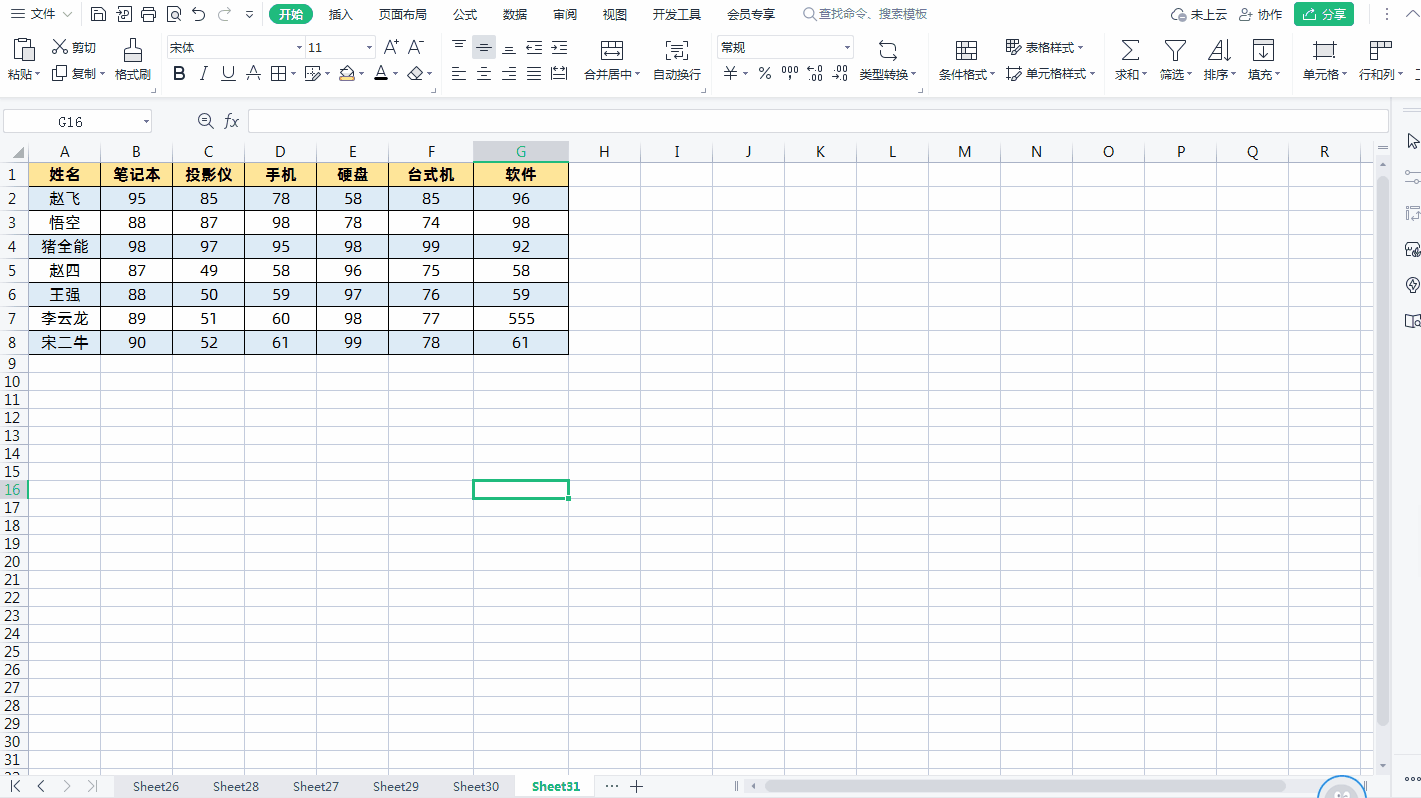Click the Redo arrow
This screenshot has height=798, width=1421.
225,15
